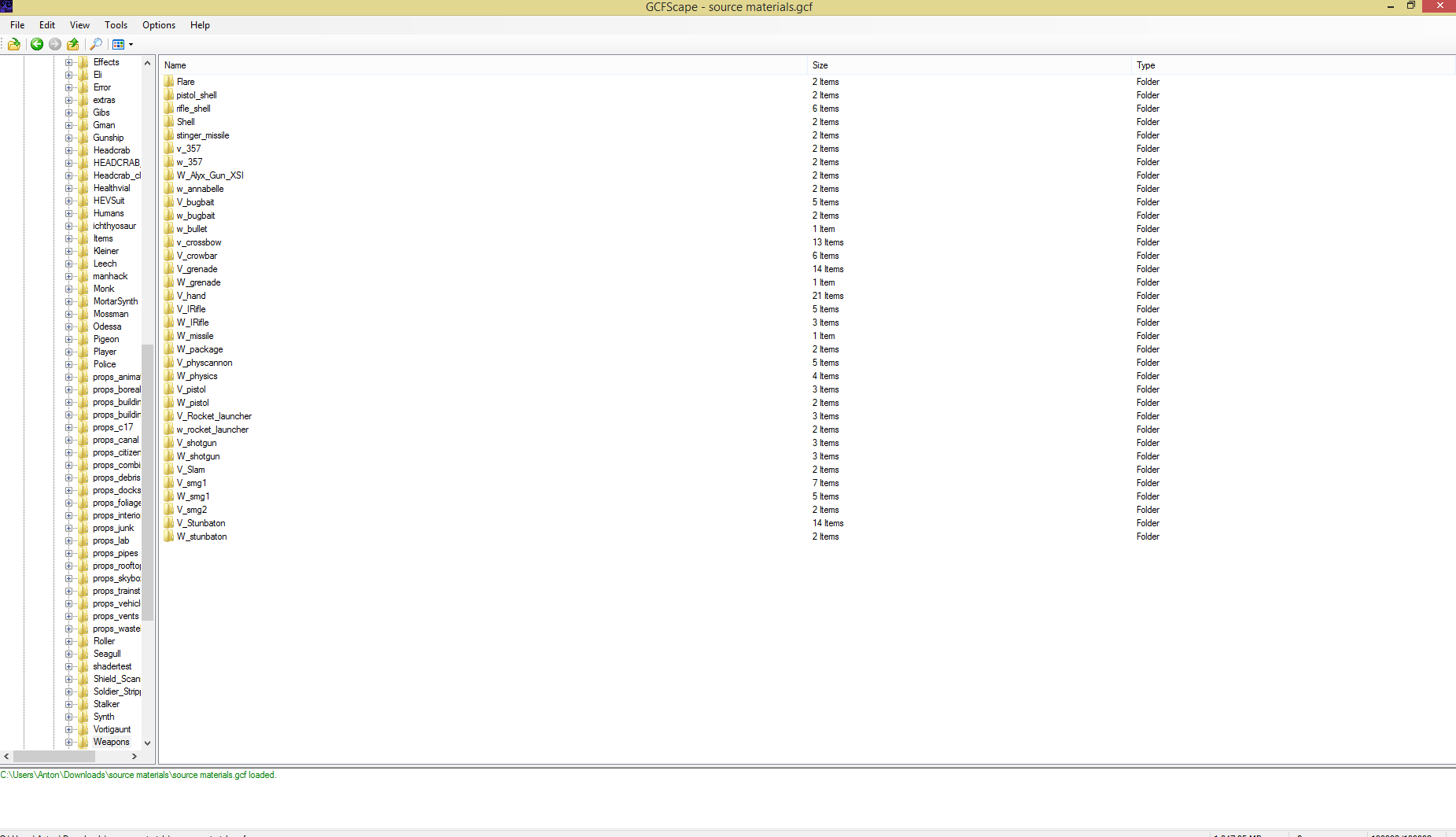
Task: Sort by the Name column header
Action: point(485,65)
